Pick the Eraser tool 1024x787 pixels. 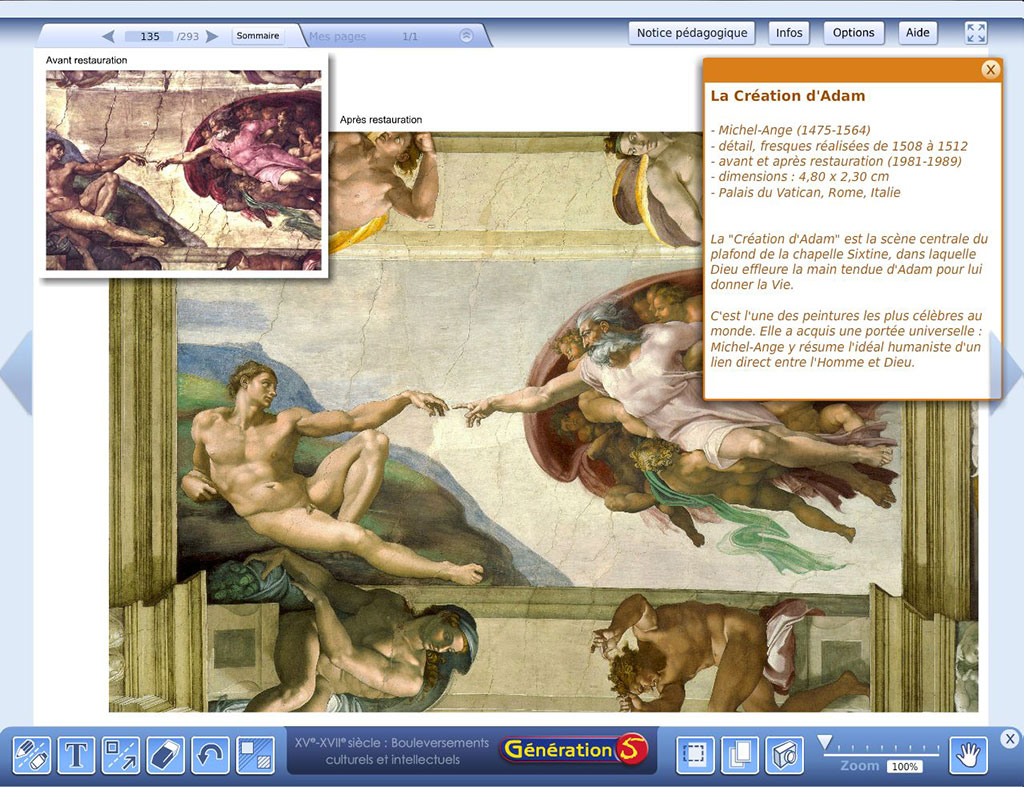coord(166,755)
